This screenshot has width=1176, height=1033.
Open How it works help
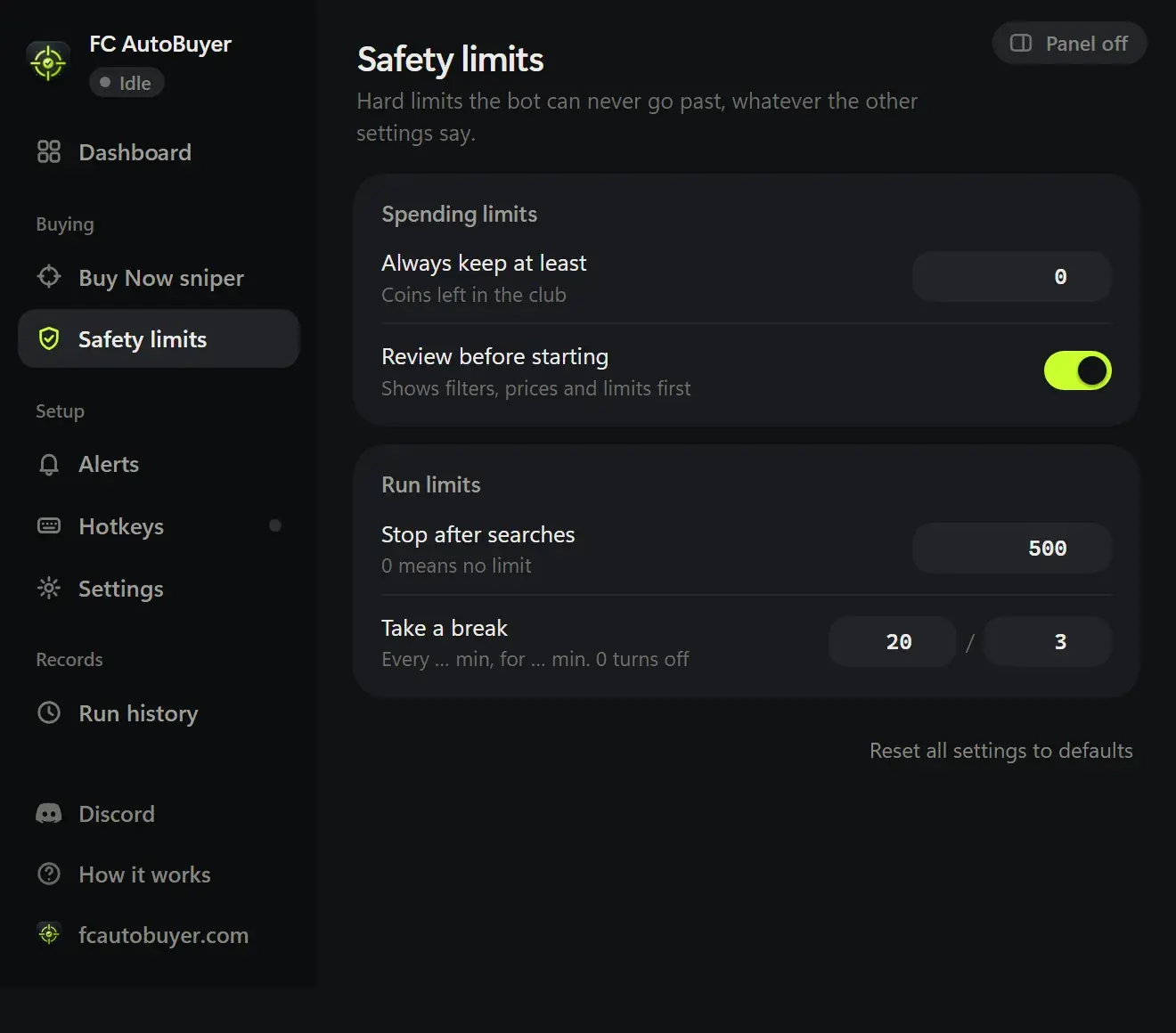[x=159, y=874]
